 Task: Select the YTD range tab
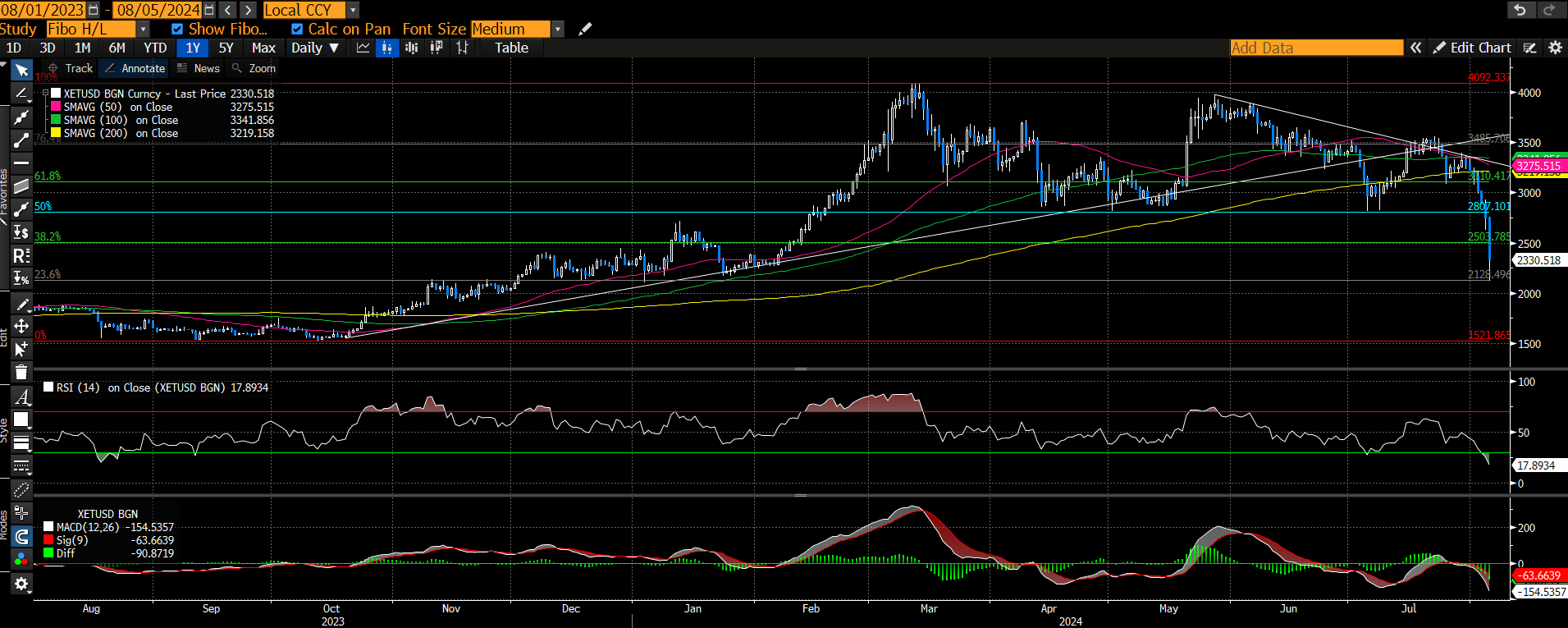tap(155, 48)
